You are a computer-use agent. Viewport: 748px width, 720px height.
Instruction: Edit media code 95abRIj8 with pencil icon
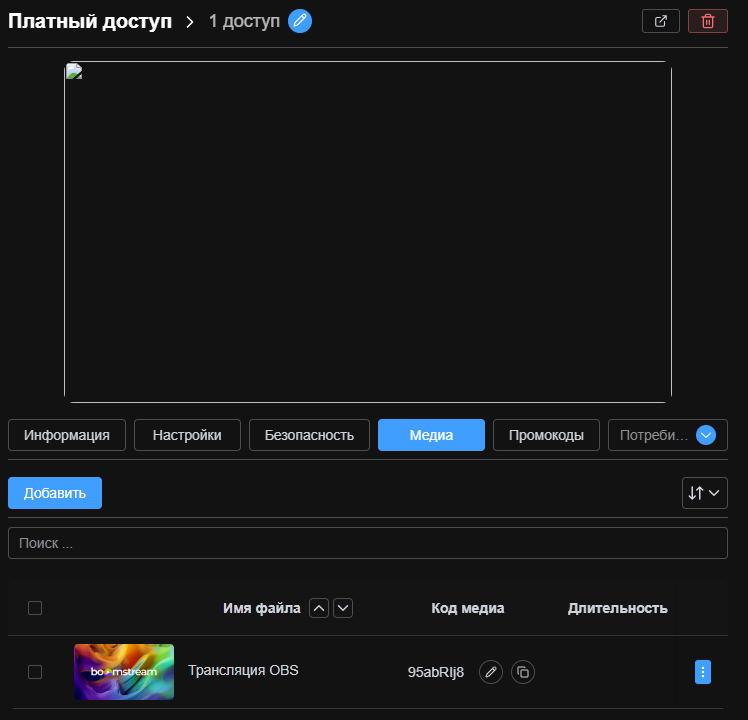pos(491,672)
